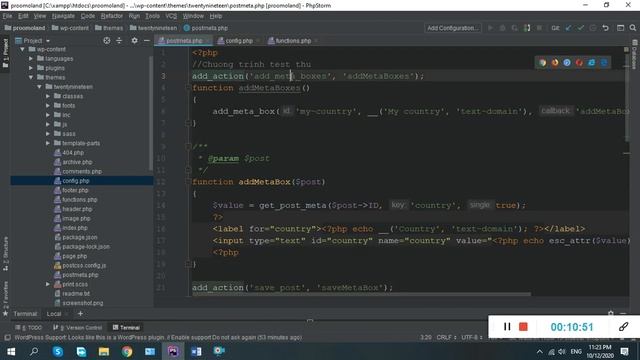The width and height of the screenshot is (640, 360).
Task: Expand the fonts folder
Action: click(48, 106)
